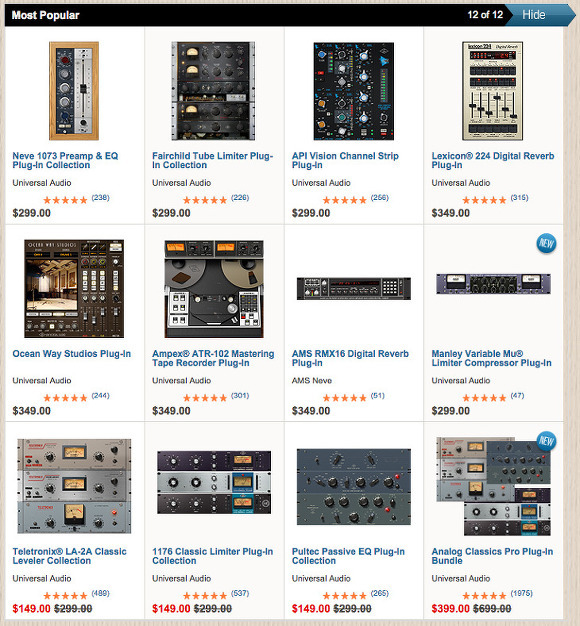This screenshot has height=626, width=580.
Task: Open Manley Variable Mu compressor image
Action: tap(493, 284)
